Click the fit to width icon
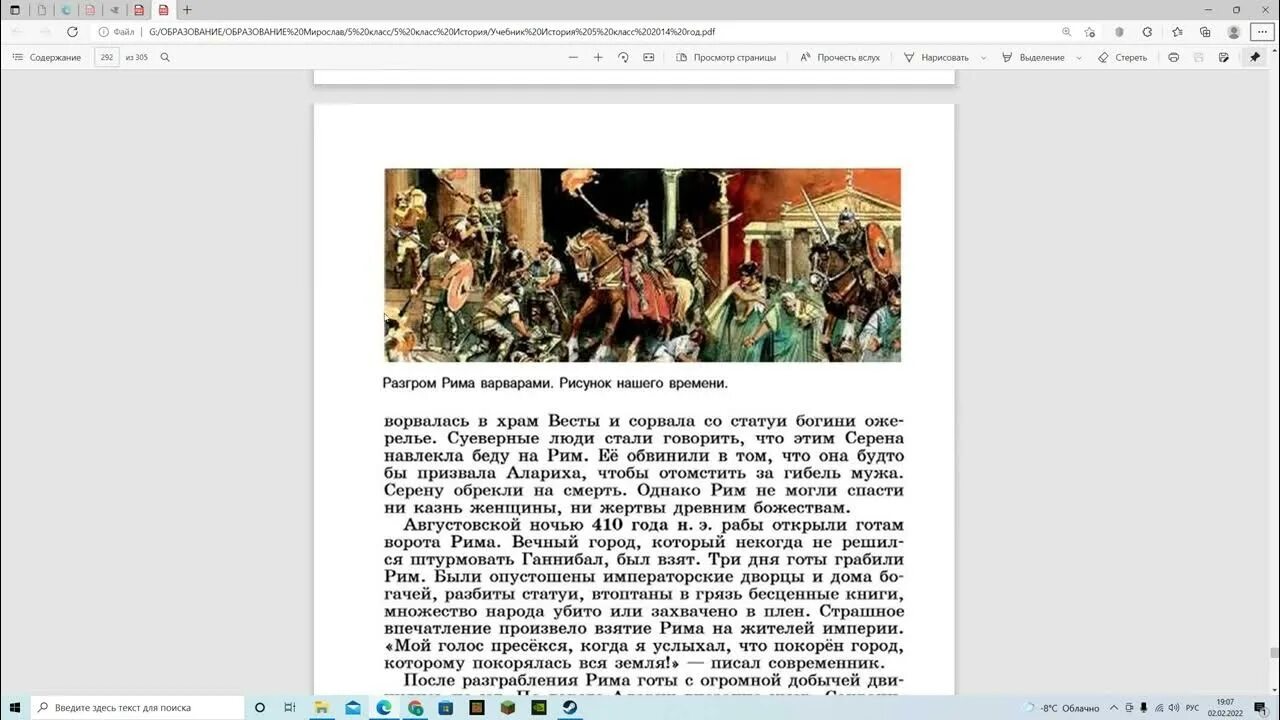This screenshot has width=1280, height=720. (x=648, y=57)
